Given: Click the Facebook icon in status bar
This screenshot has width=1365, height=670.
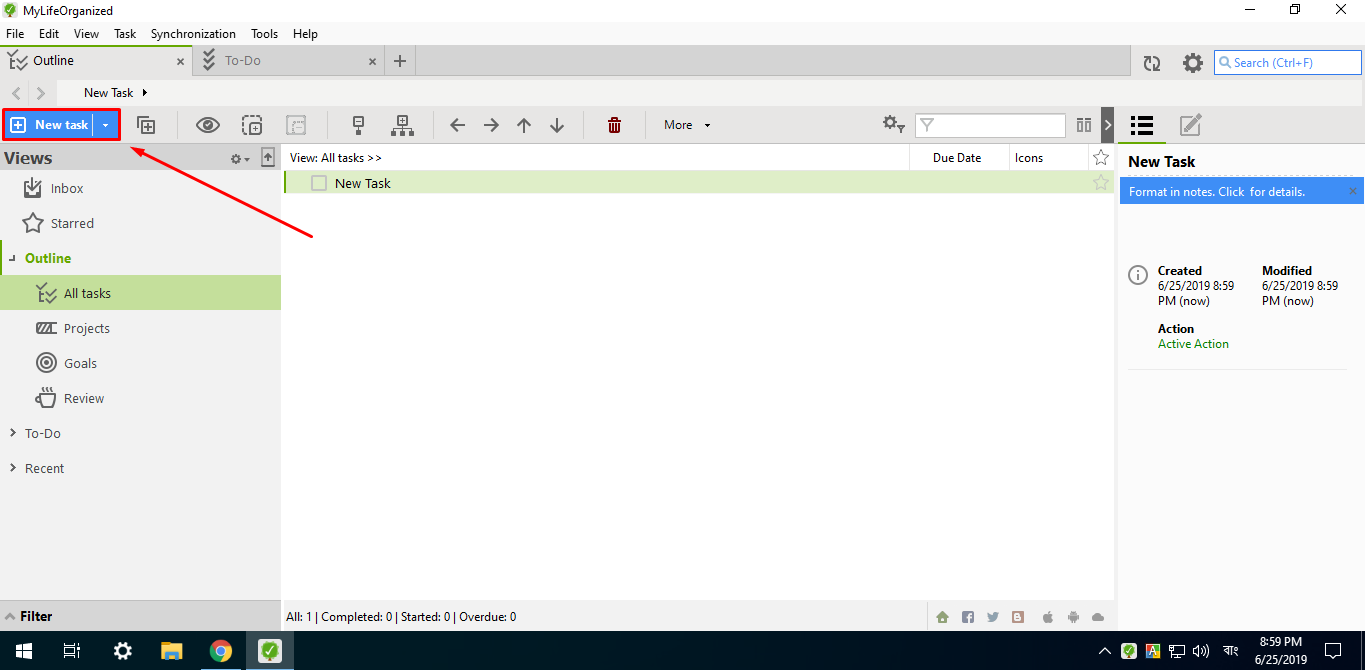Looking at the screenshot, I should 968,617.
